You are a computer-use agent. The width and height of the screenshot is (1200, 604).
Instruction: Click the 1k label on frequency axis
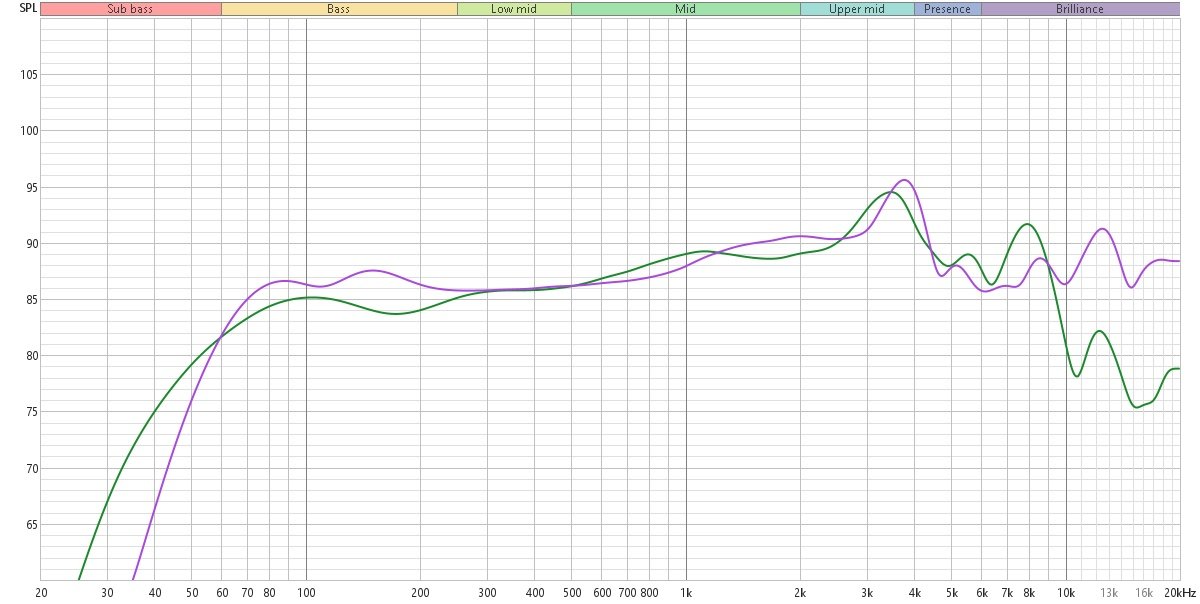[686, 592]
